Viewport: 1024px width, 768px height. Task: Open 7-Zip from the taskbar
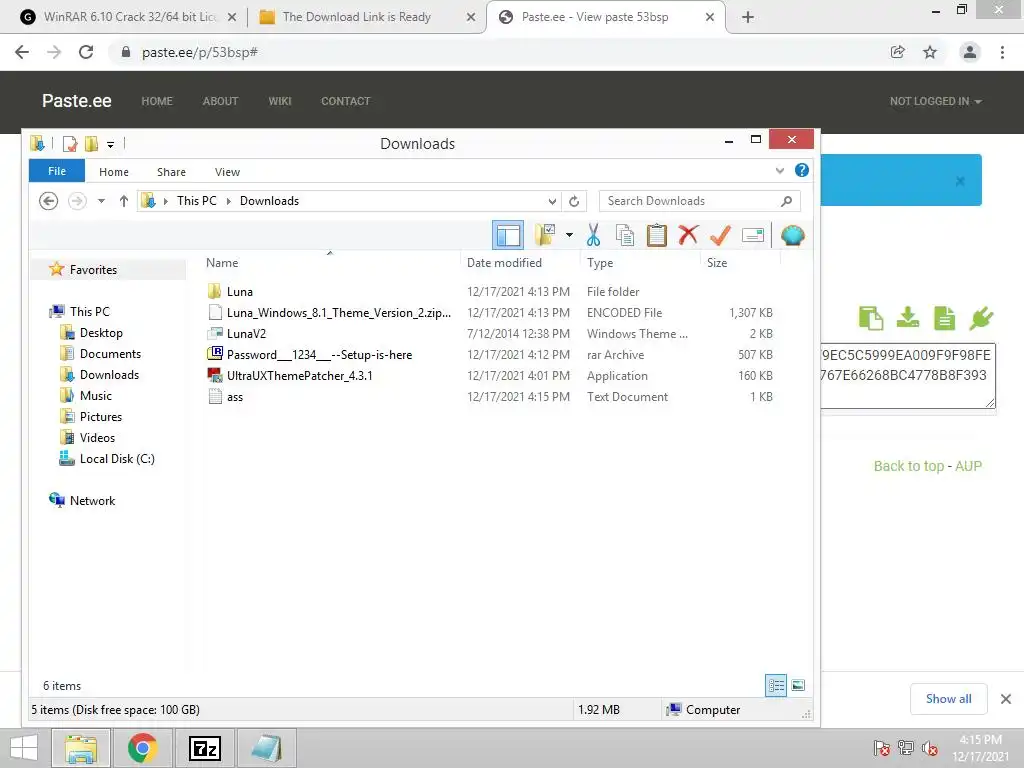[x=204, y=748]
